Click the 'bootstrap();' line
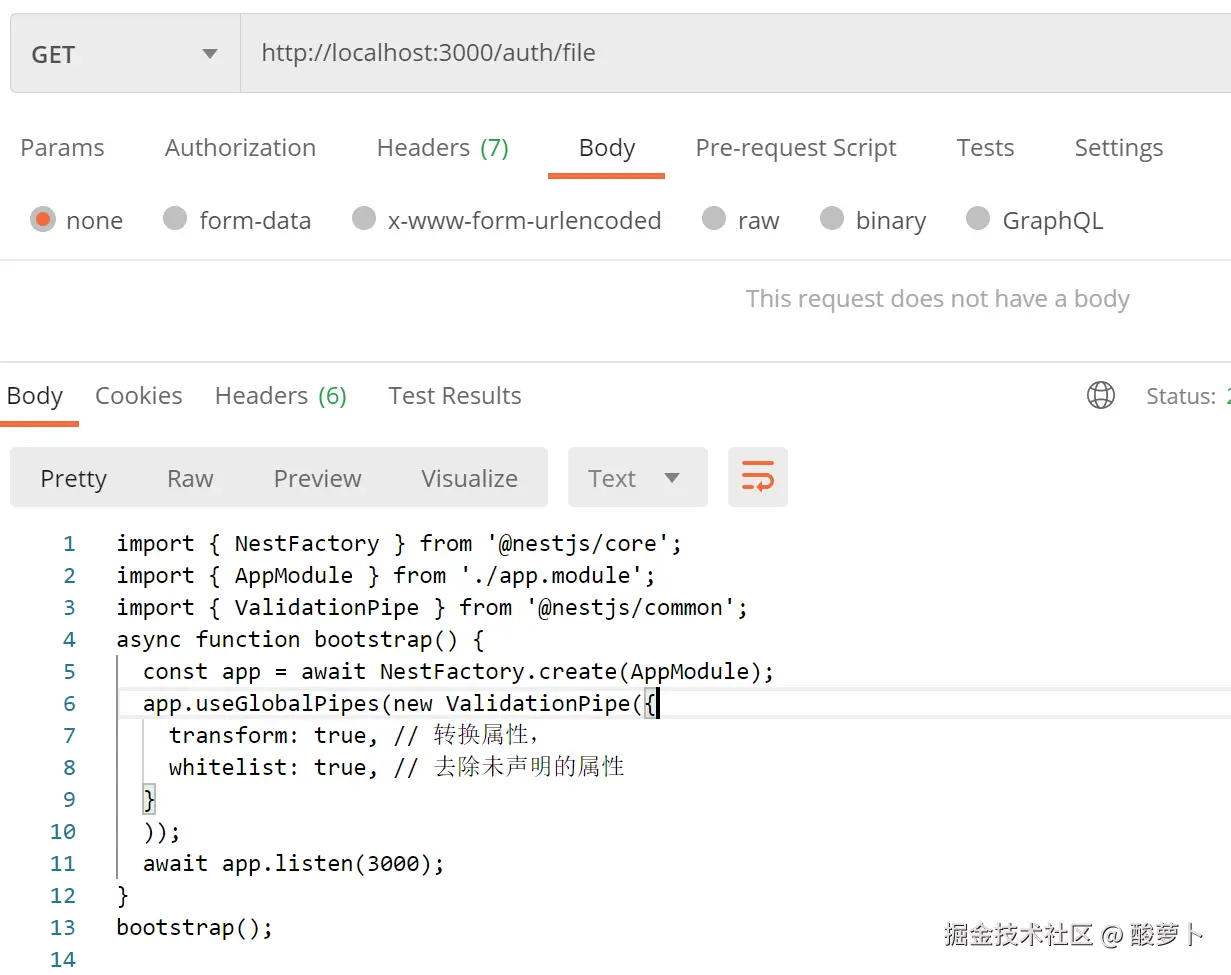The width and height of the screenshot is (1231, 975). 195,927
